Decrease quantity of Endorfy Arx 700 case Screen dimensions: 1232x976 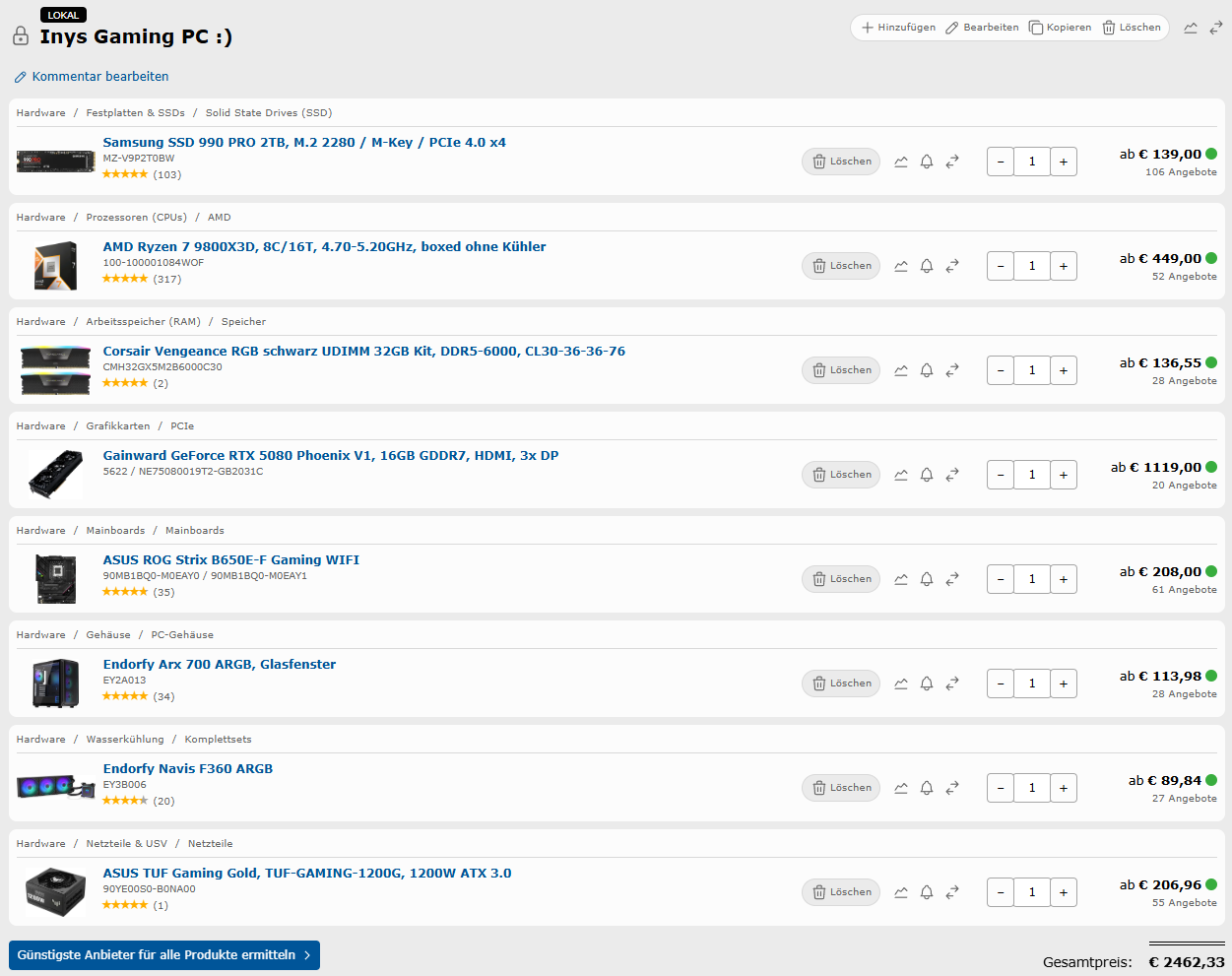pyautogui.click(x=1001, y=683)
